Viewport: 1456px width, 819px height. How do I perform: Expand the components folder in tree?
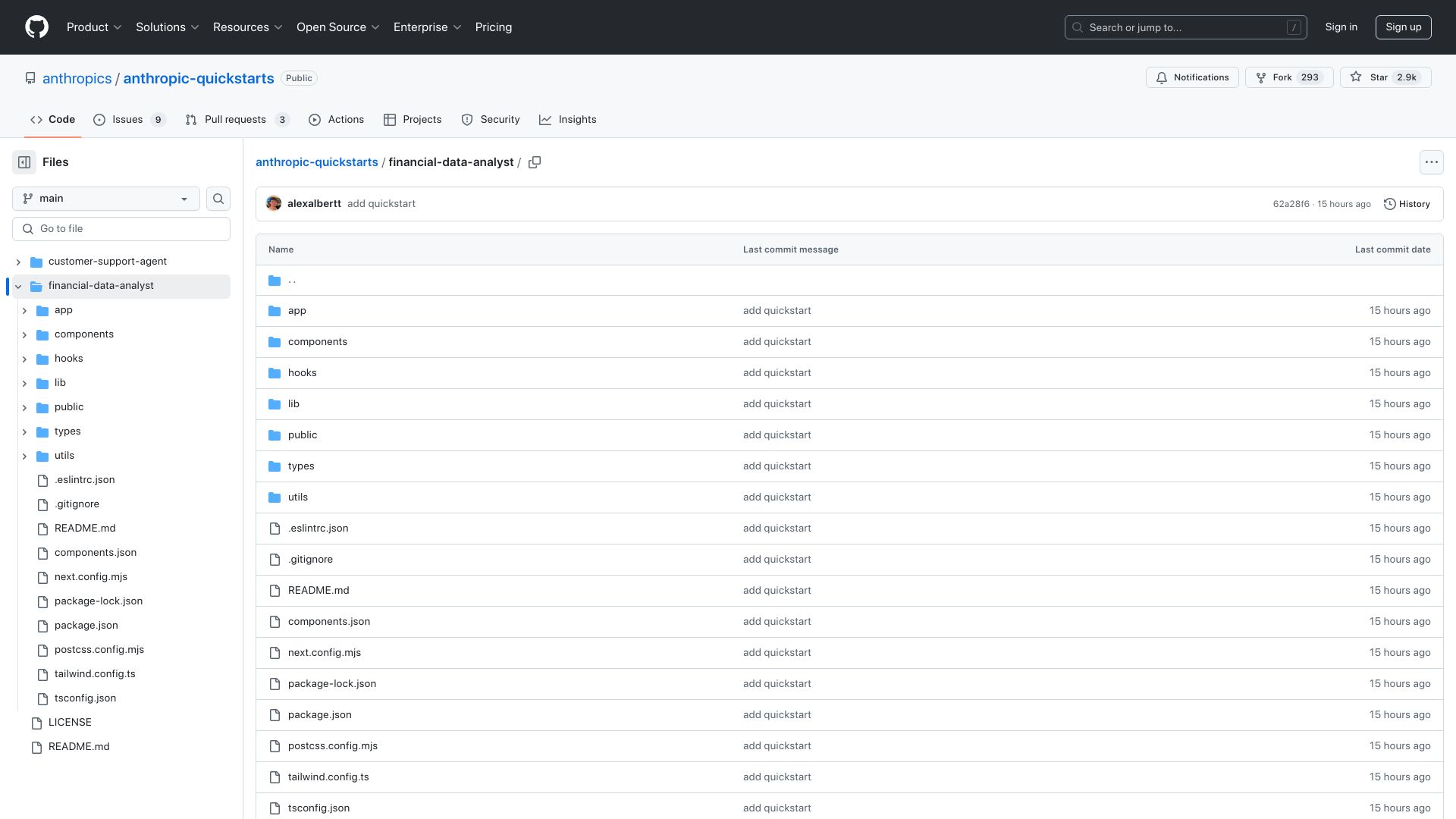[x=24, y=334]
